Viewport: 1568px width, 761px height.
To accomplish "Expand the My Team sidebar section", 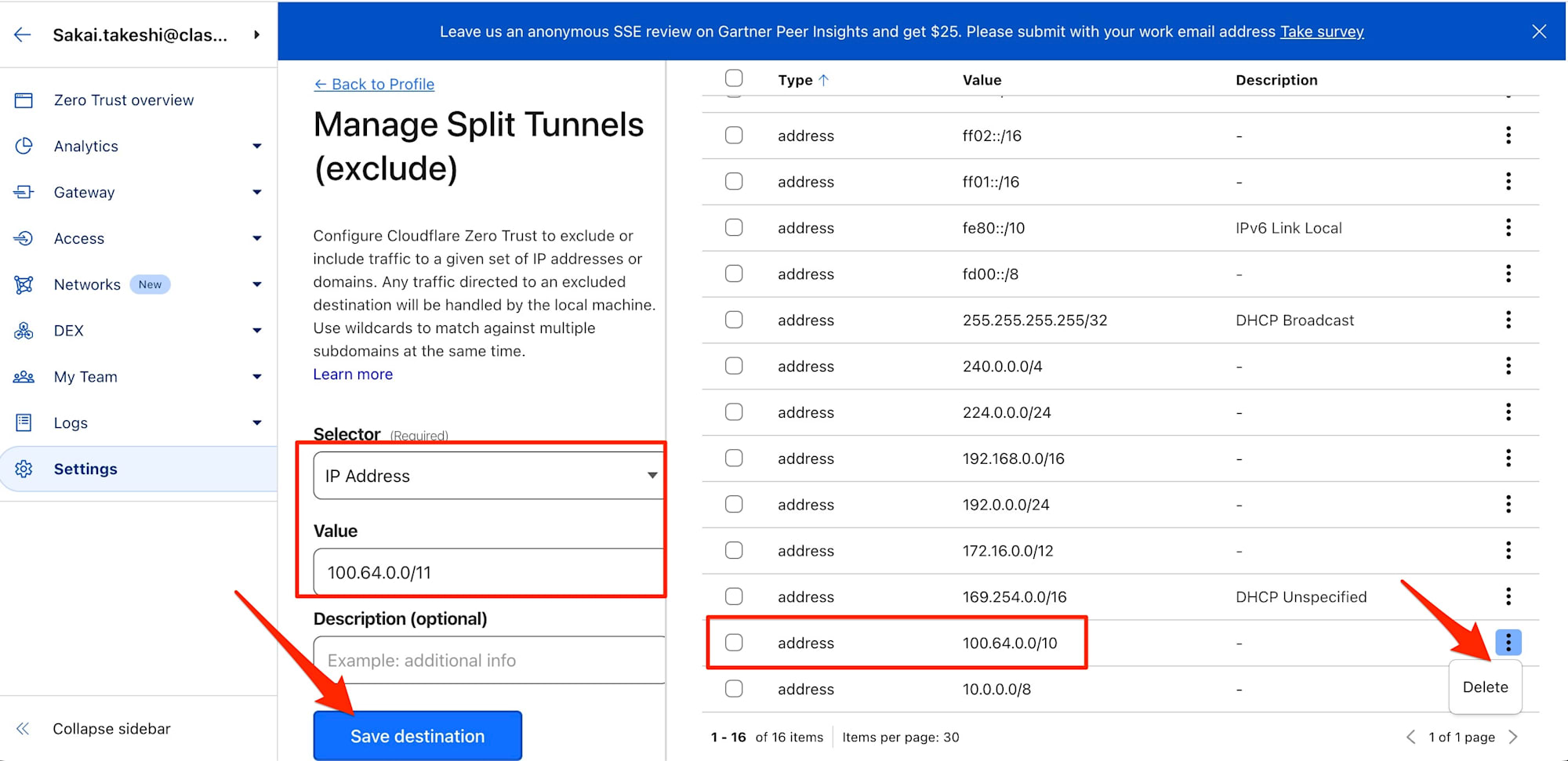I will coord(257,377).
